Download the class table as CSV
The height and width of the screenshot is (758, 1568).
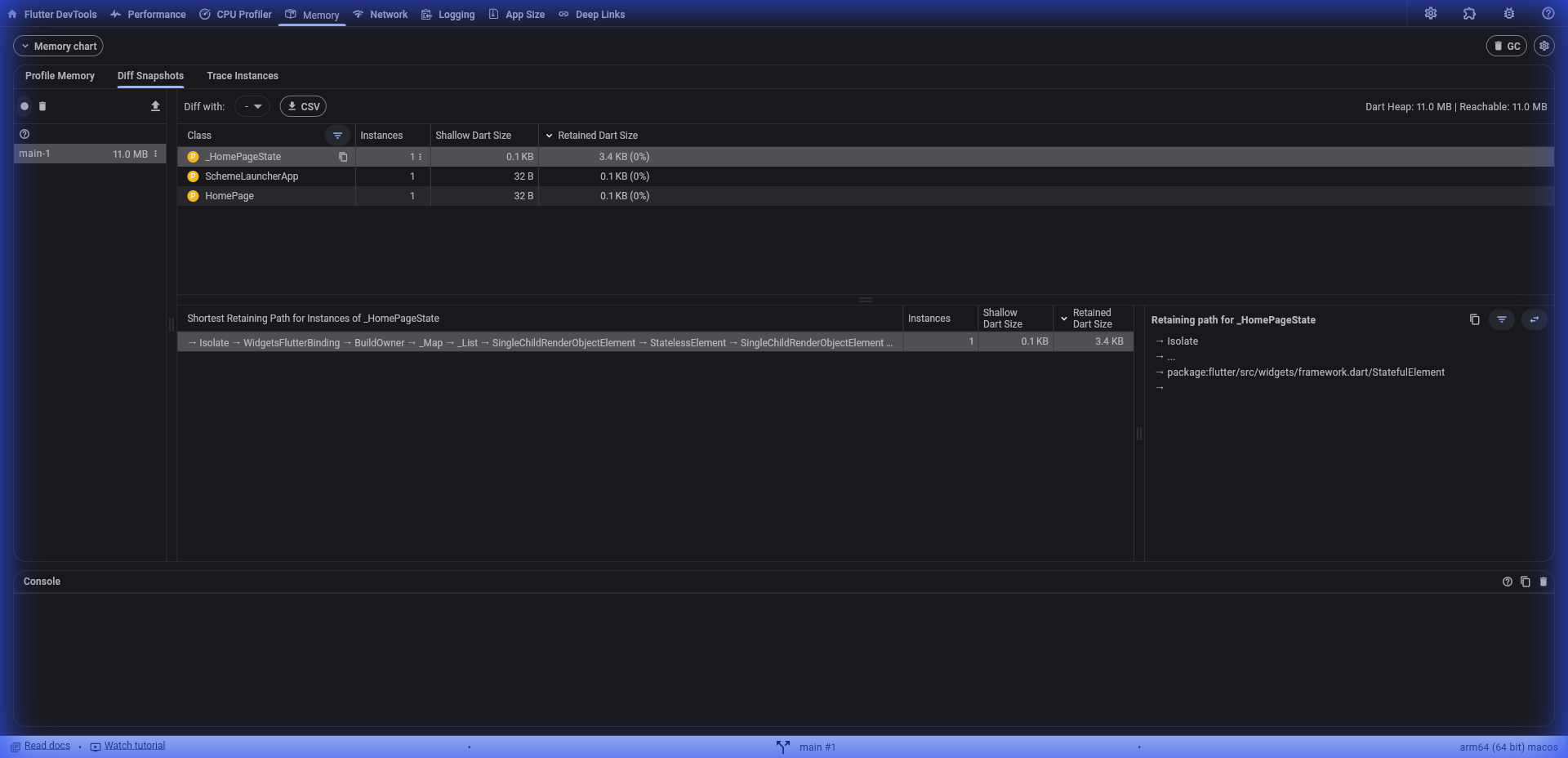[x=303, y=106]
